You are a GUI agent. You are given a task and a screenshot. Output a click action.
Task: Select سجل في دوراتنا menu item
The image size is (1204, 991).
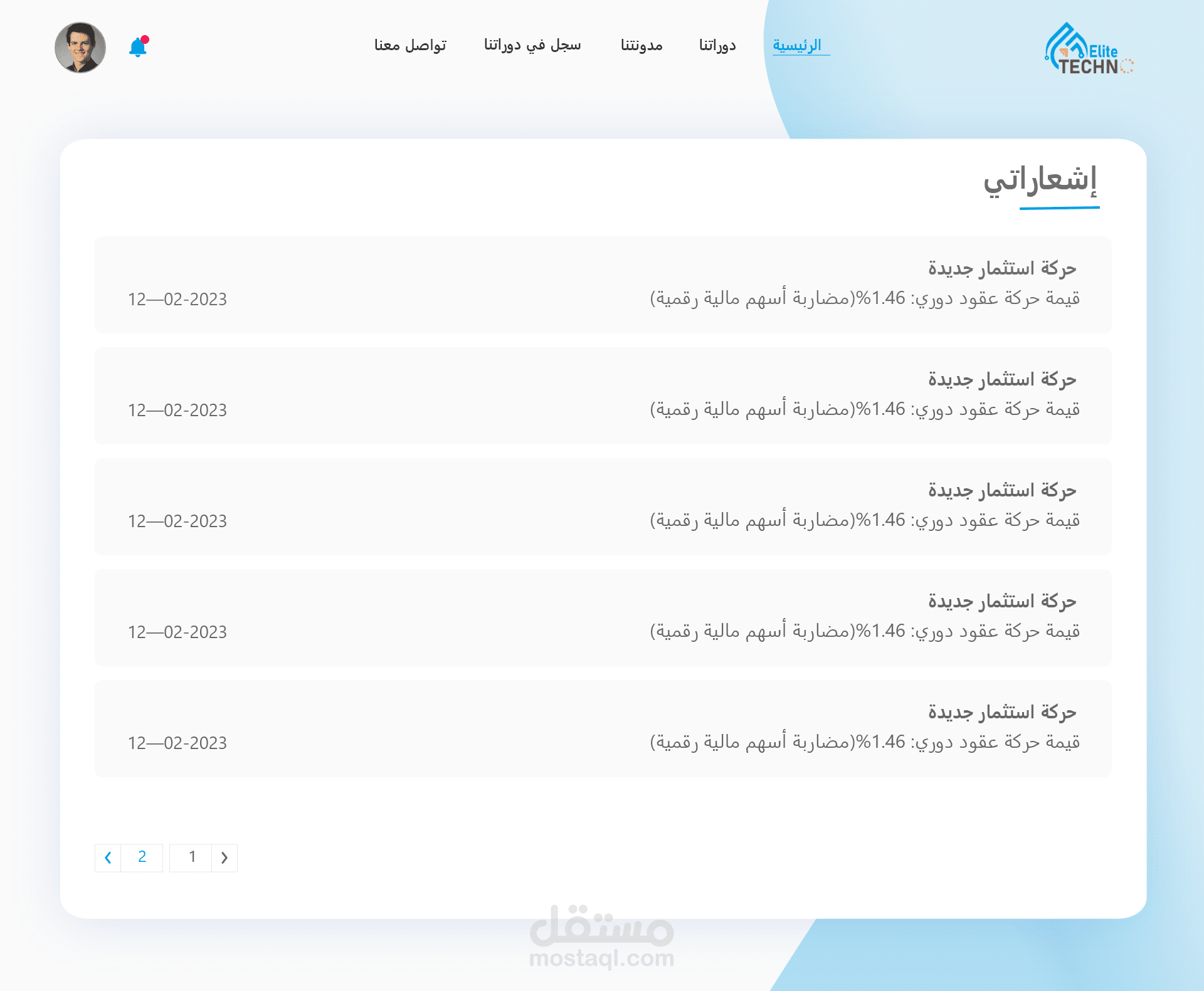(x=532, y=46)
